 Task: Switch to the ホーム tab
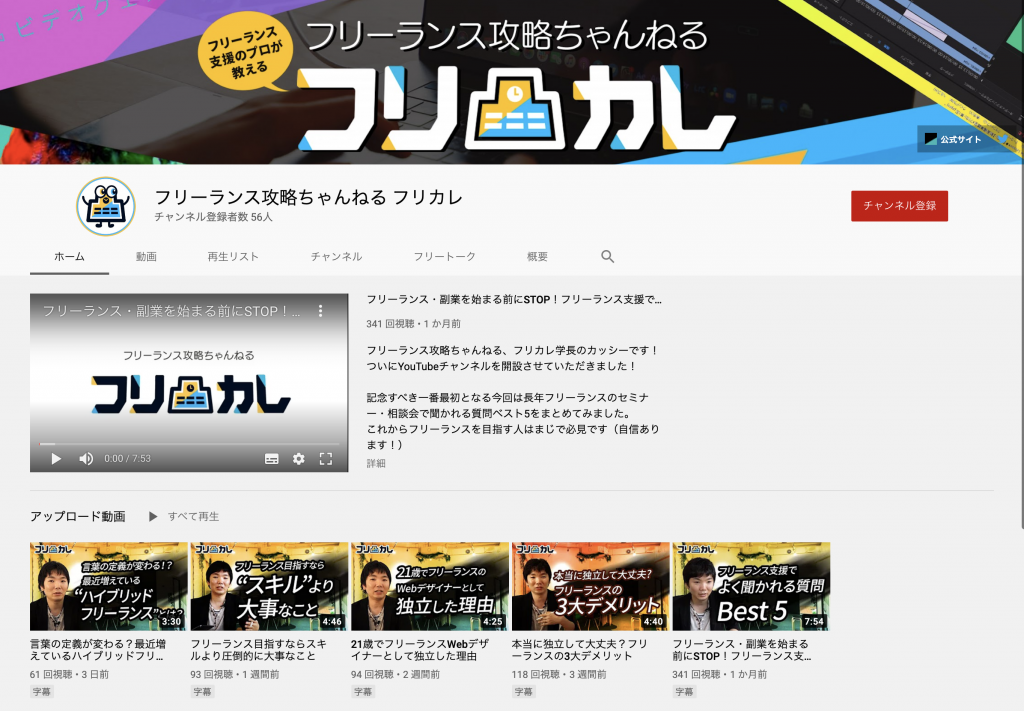[69, 257]
